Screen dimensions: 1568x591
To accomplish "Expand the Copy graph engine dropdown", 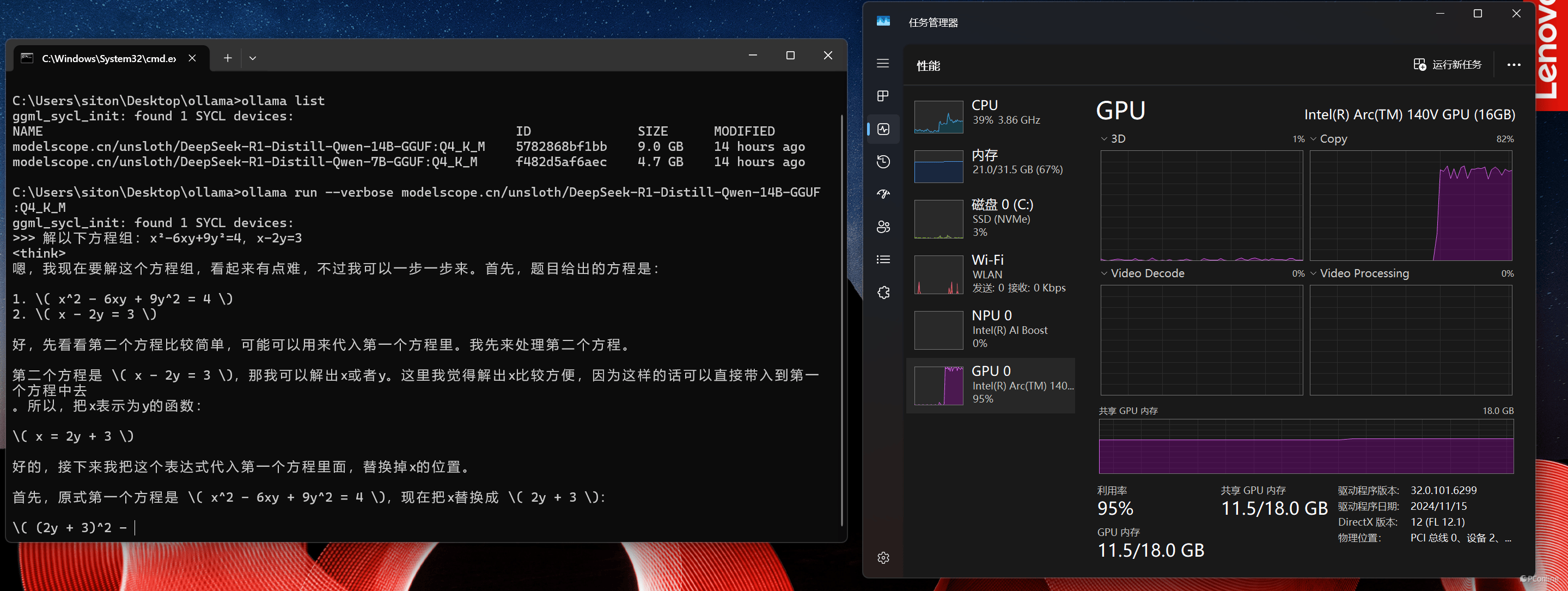I will [1314, 139].
